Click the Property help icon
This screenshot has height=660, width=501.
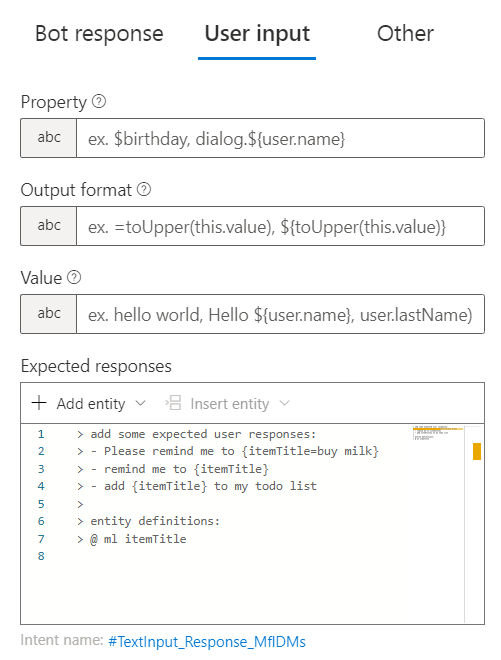(99, 101)
